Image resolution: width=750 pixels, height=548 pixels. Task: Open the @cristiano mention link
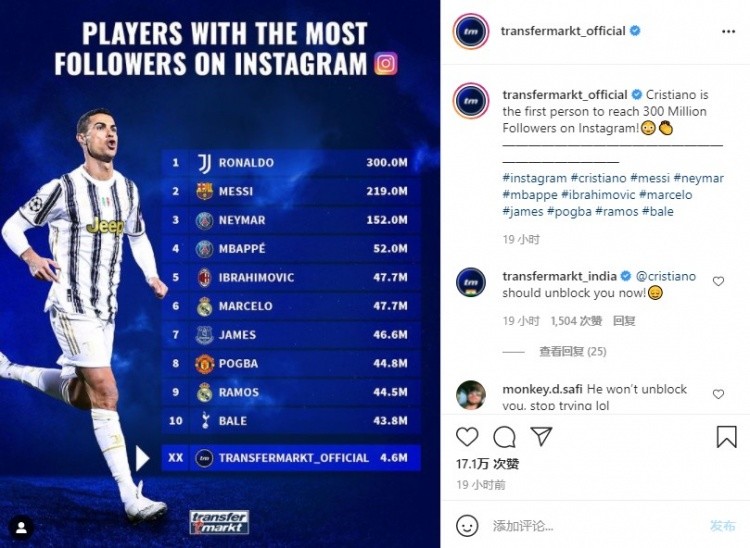coord(666,276)
